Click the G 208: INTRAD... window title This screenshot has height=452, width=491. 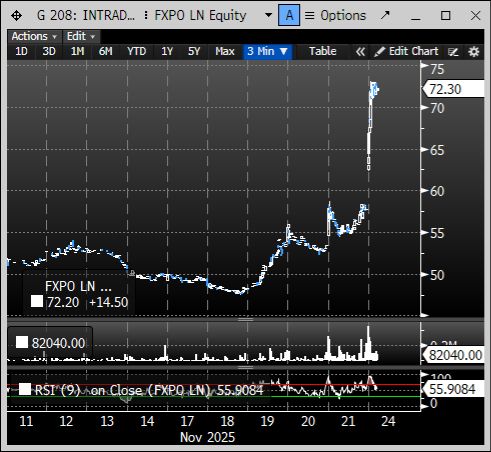(86, 15)
